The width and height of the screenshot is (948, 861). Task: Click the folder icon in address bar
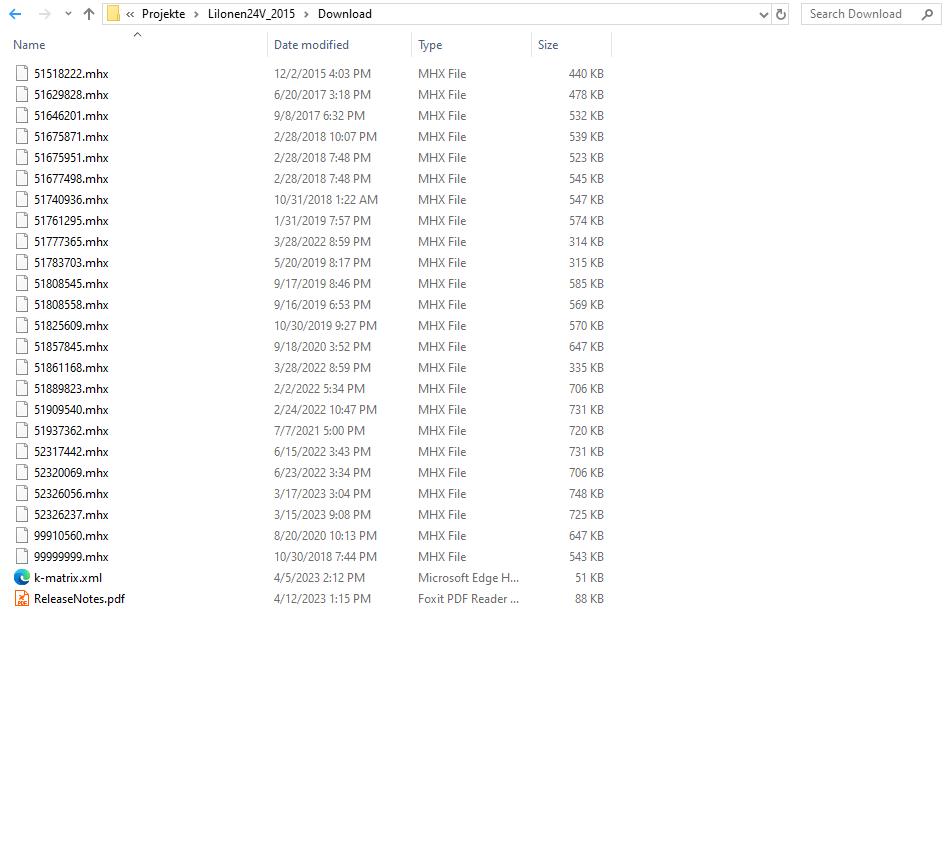[113, 14]
